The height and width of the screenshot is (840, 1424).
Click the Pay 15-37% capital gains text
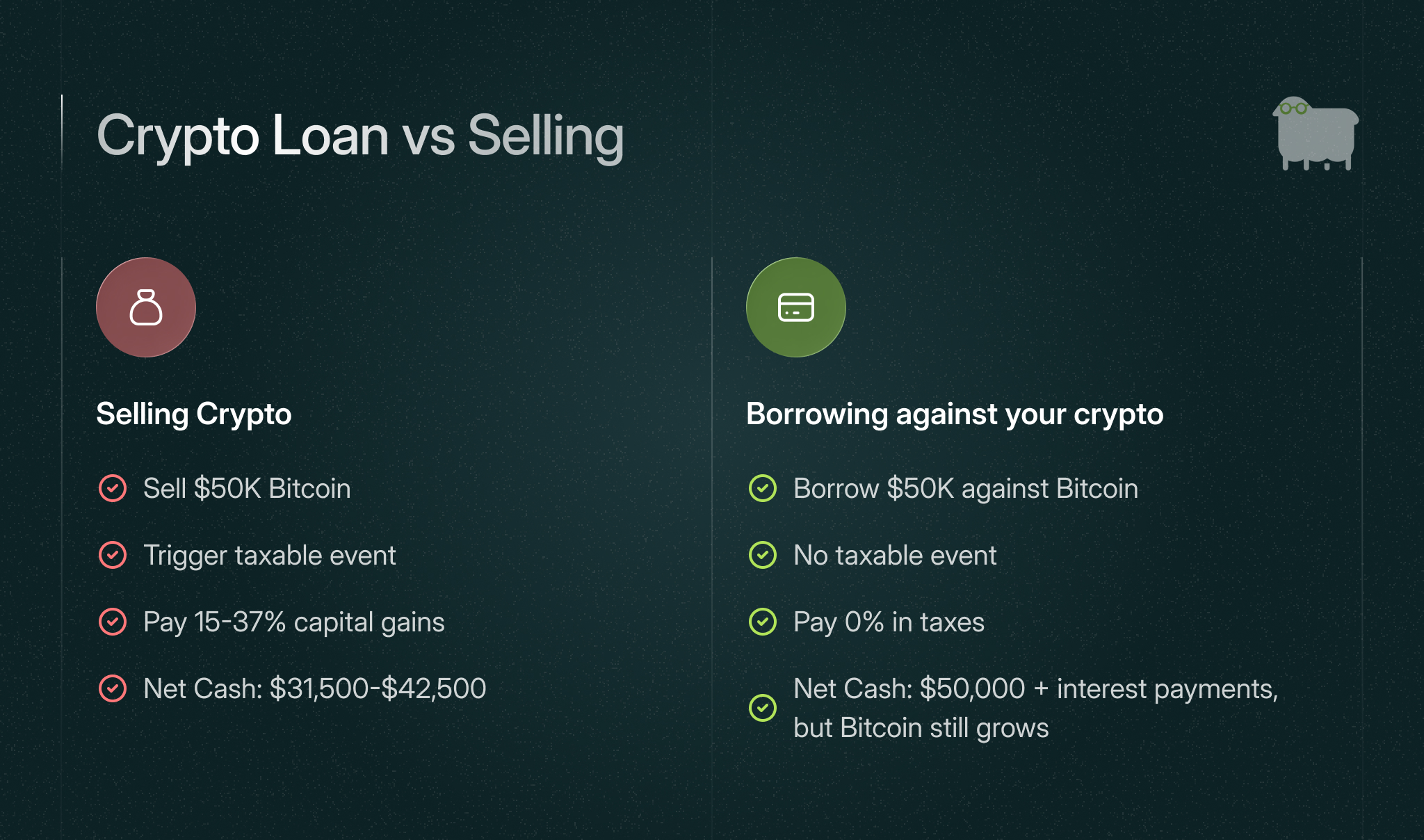[293, 622]
